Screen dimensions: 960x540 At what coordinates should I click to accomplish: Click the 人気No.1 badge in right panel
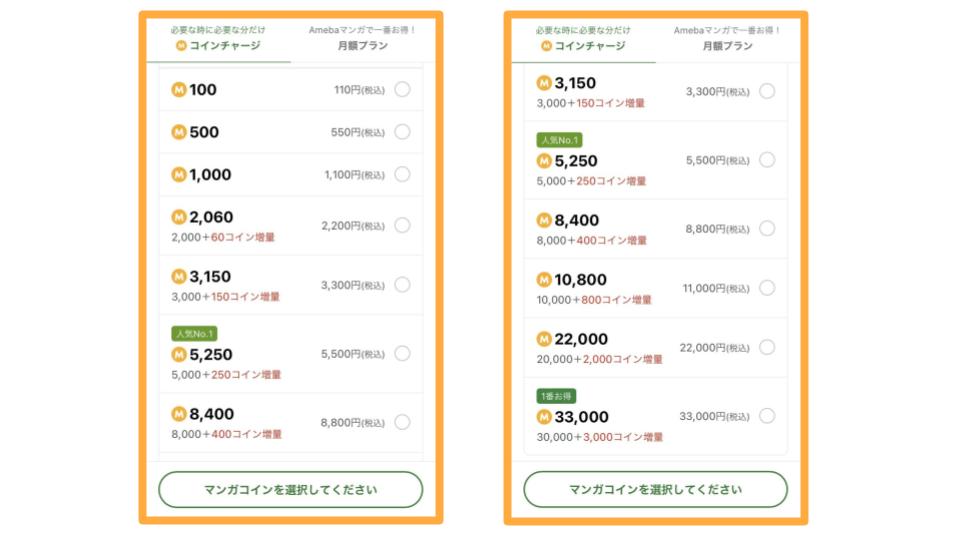(559, 140)
